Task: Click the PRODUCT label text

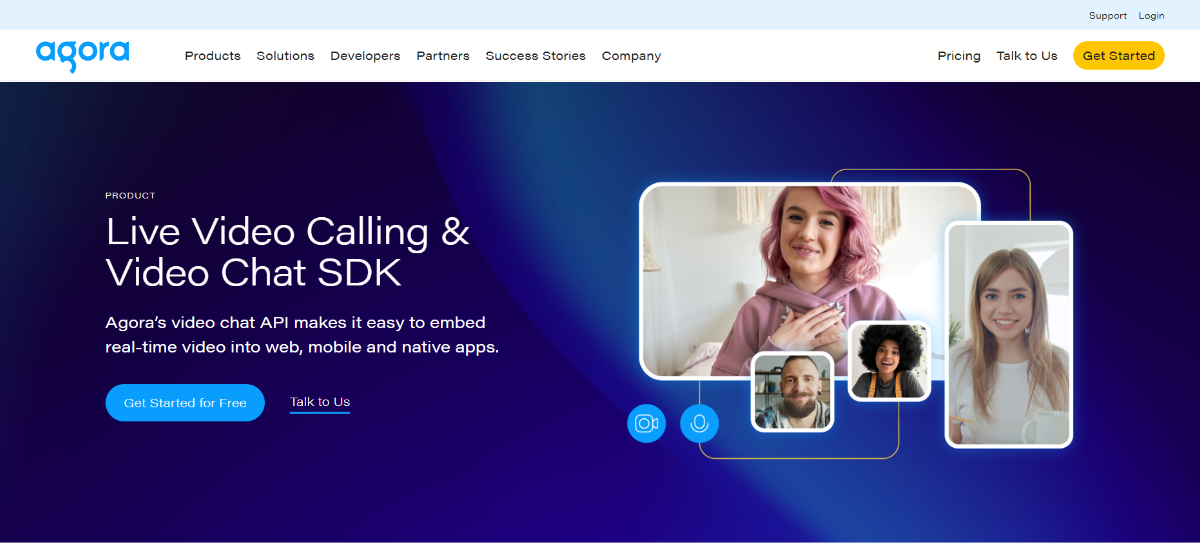Action: pyautogui.click(x=130, y=196)
